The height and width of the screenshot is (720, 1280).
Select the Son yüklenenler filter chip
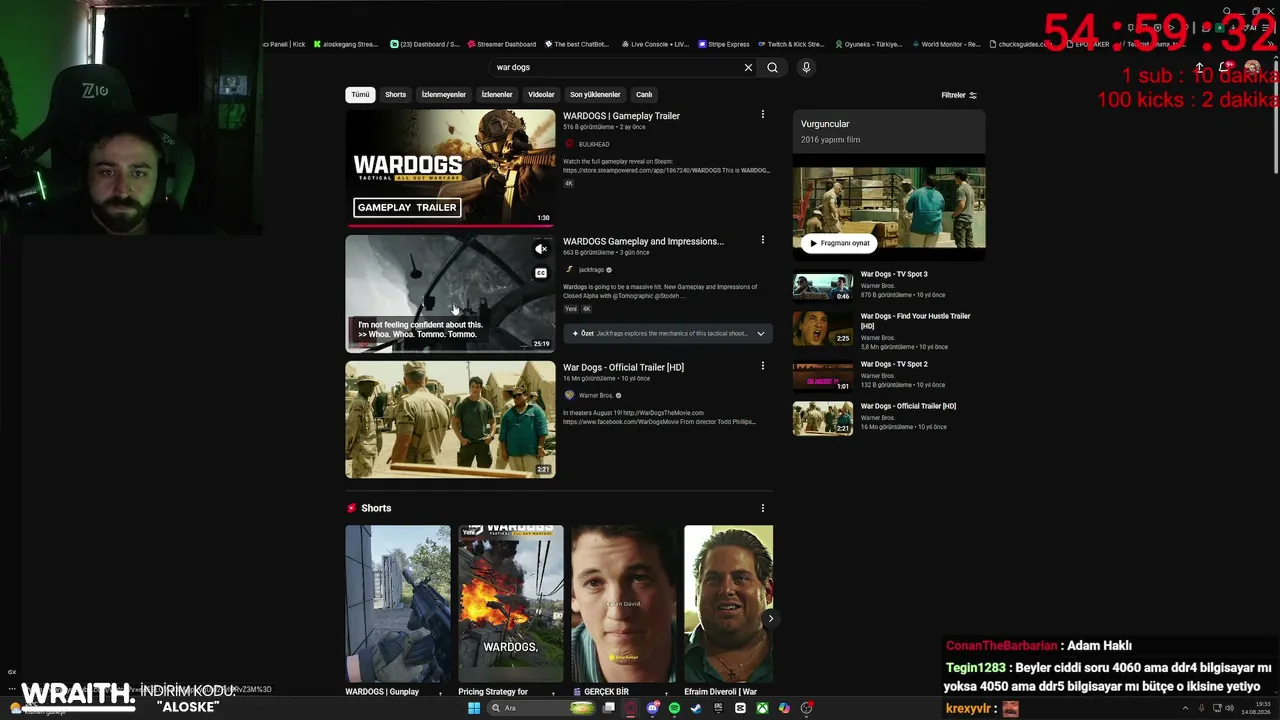595,95
